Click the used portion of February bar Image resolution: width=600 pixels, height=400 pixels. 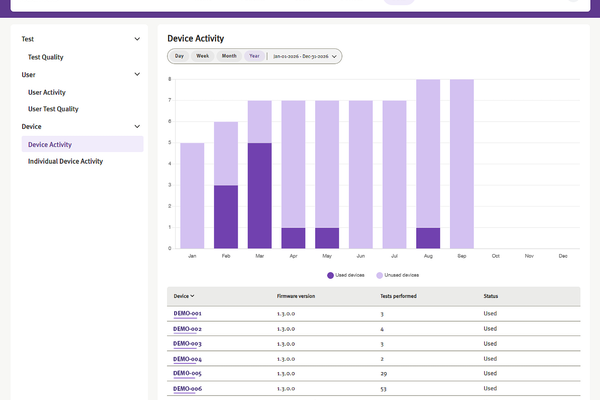click(x=226, y=217)
